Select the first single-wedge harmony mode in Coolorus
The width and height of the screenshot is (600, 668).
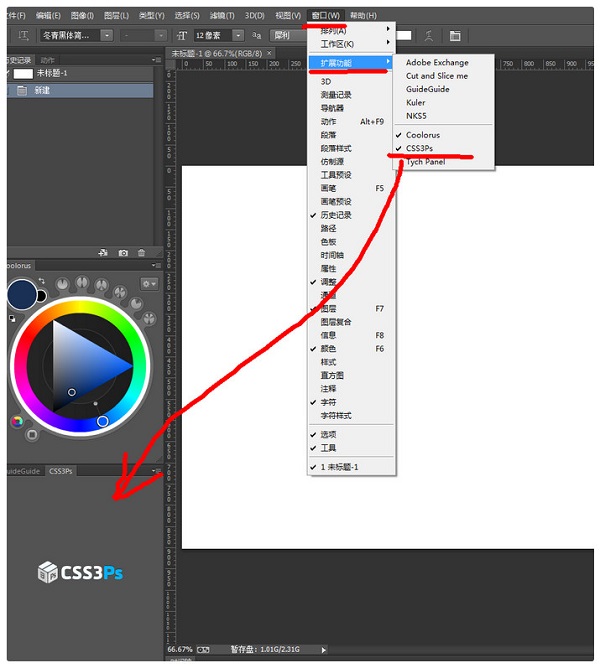(x=63, y=284)
